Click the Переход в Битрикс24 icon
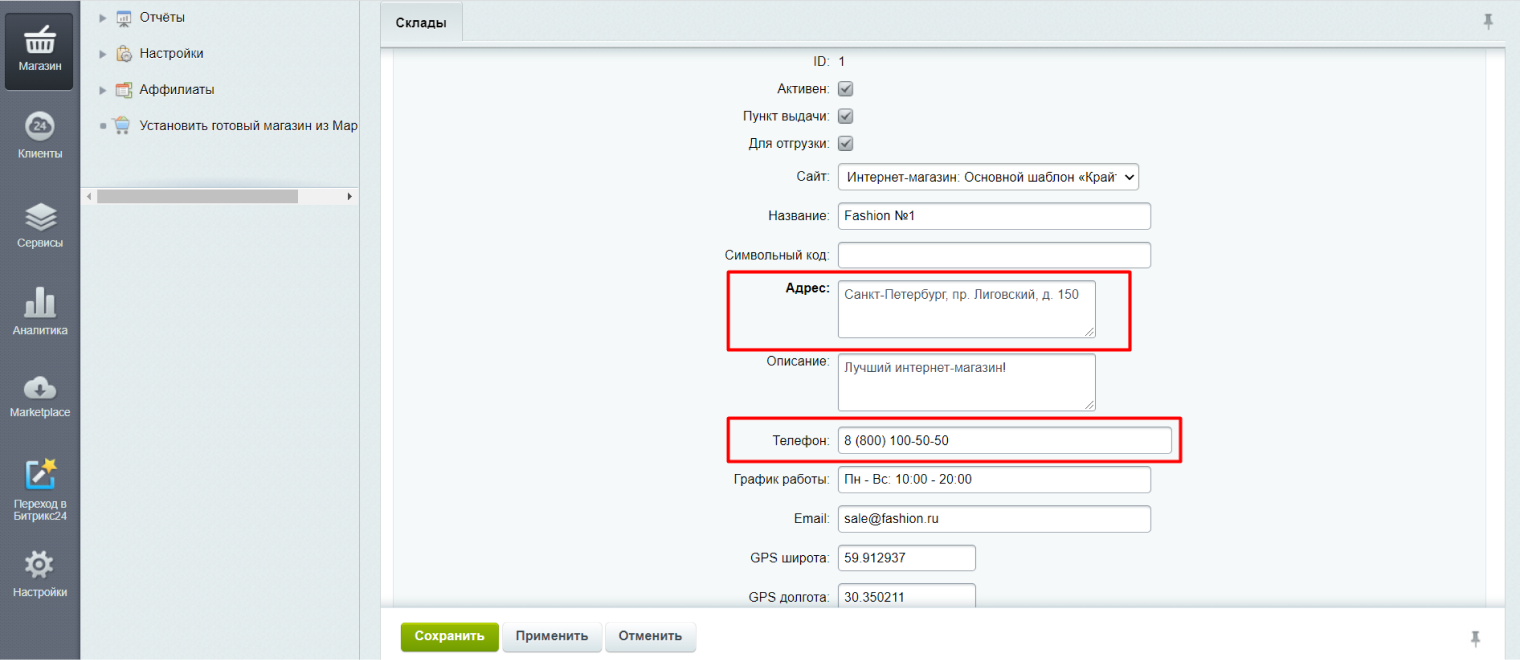The width and height of the screenshot is (1520, 660). (x=39, y=475)
